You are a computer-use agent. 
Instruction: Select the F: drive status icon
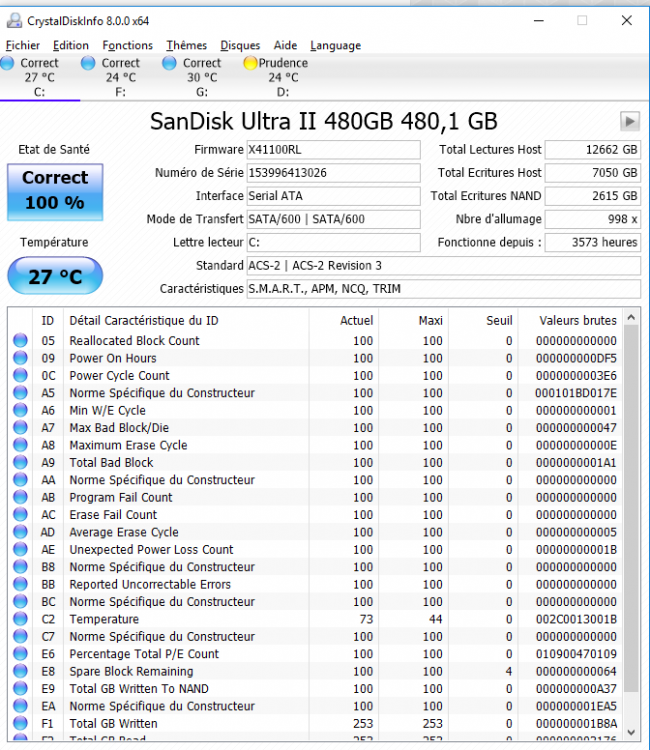[x=89, y=63]
